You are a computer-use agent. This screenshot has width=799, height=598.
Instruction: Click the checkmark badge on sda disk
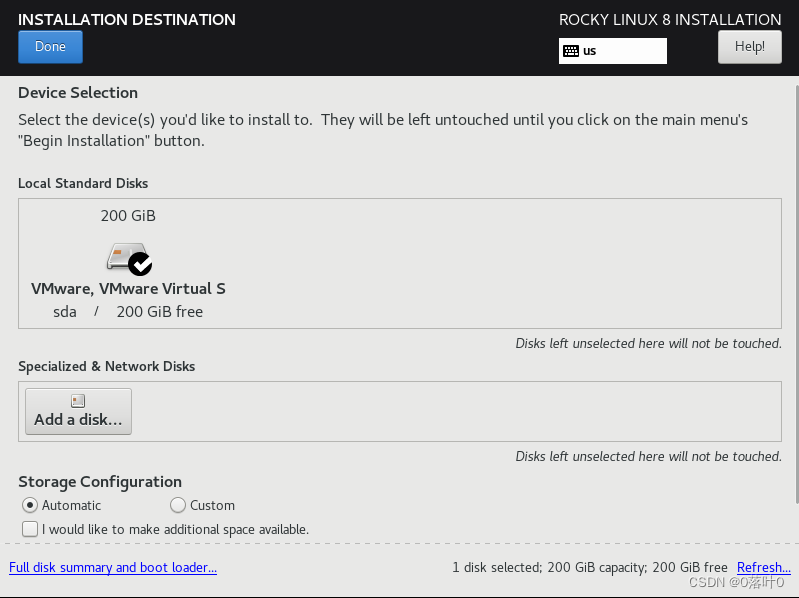140,264
